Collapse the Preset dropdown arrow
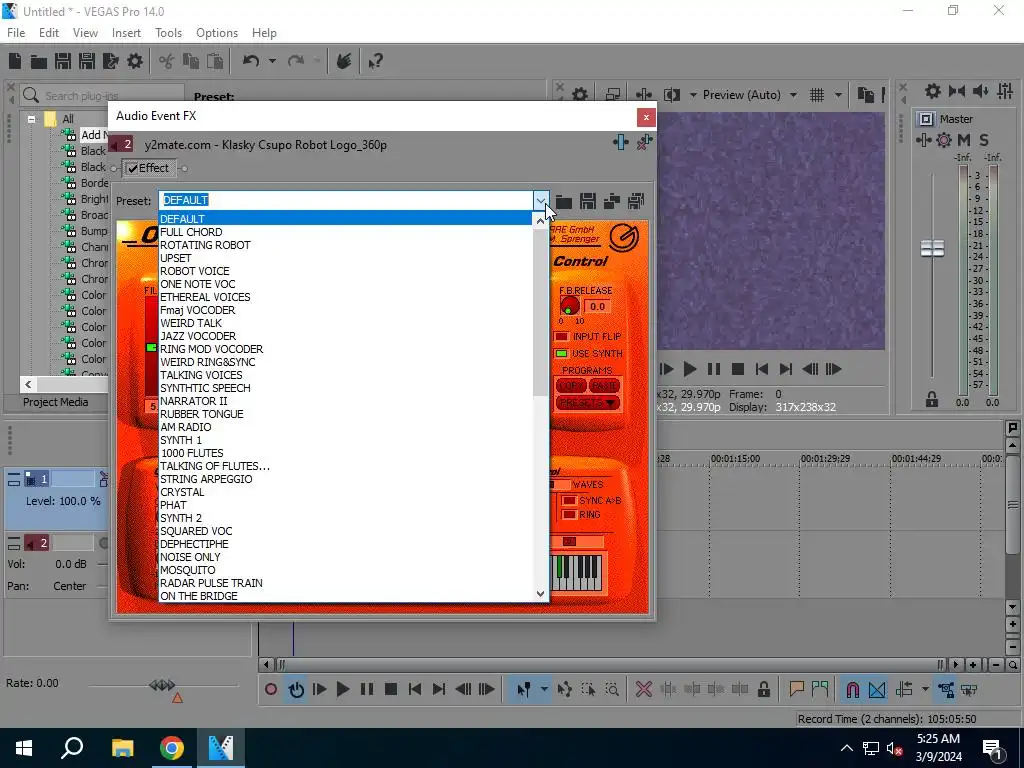This screenshot has height=768, width=1024. 541,200
